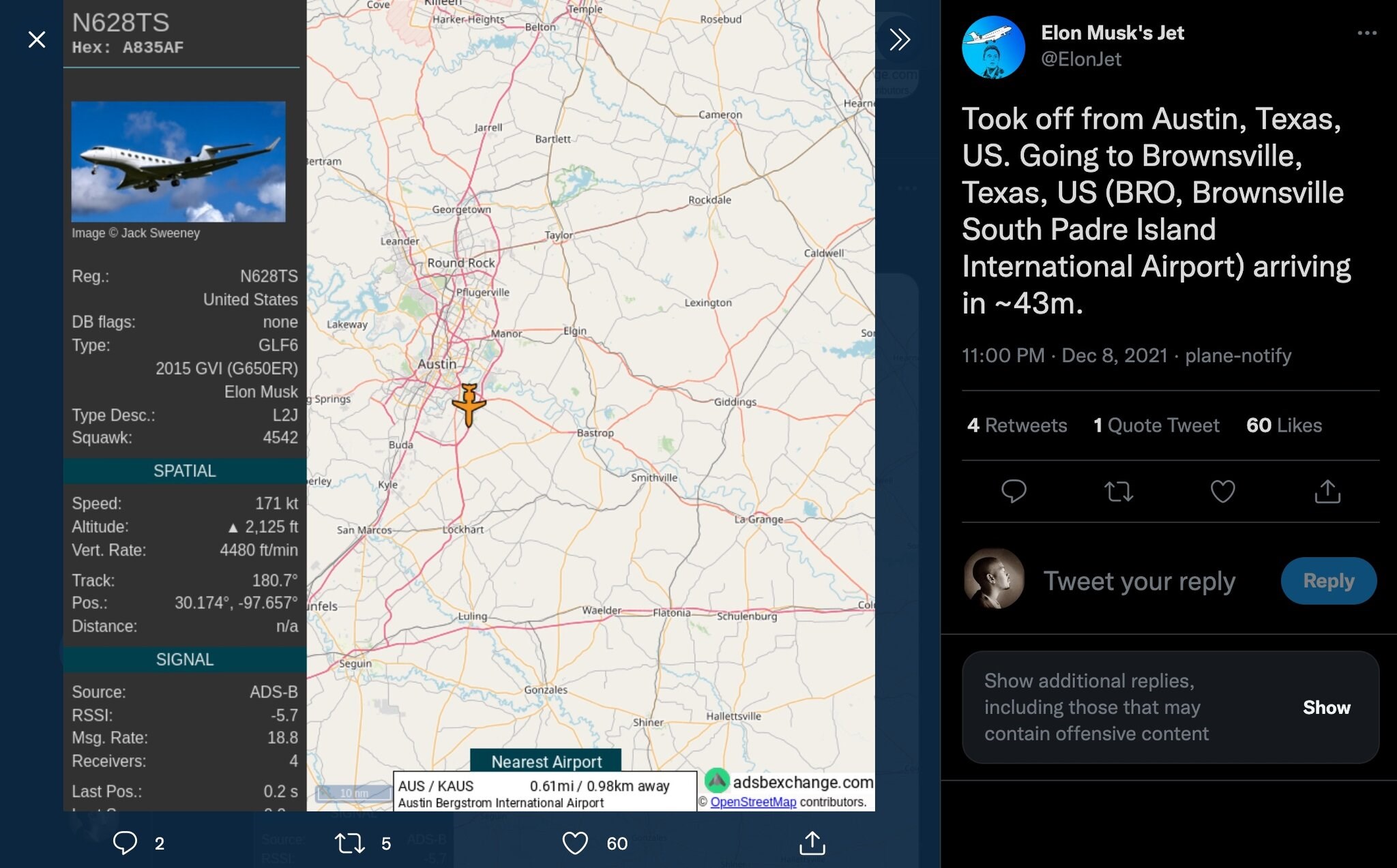Expand the SPATIAL section panel
Screen dimensions: 1397x868
pos(184,470)
